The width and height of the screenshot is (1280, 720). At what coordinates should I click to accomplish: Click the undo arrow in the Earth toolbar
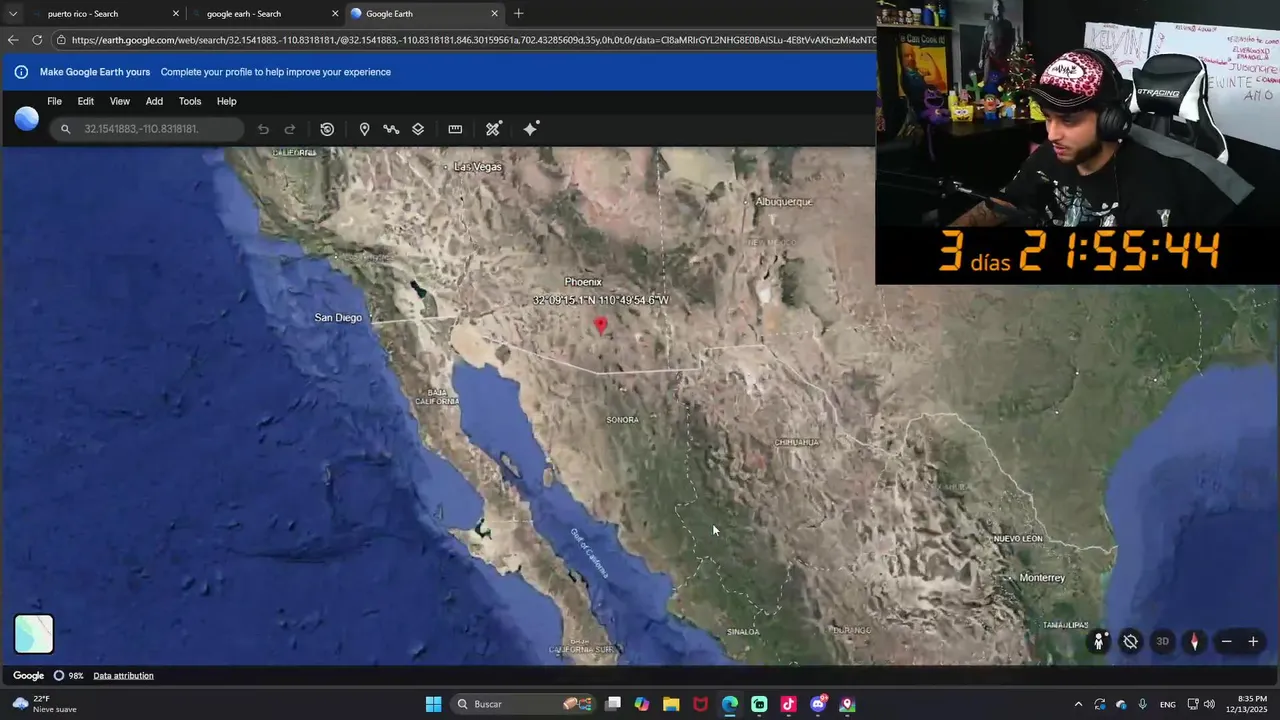tap(263, 129)
